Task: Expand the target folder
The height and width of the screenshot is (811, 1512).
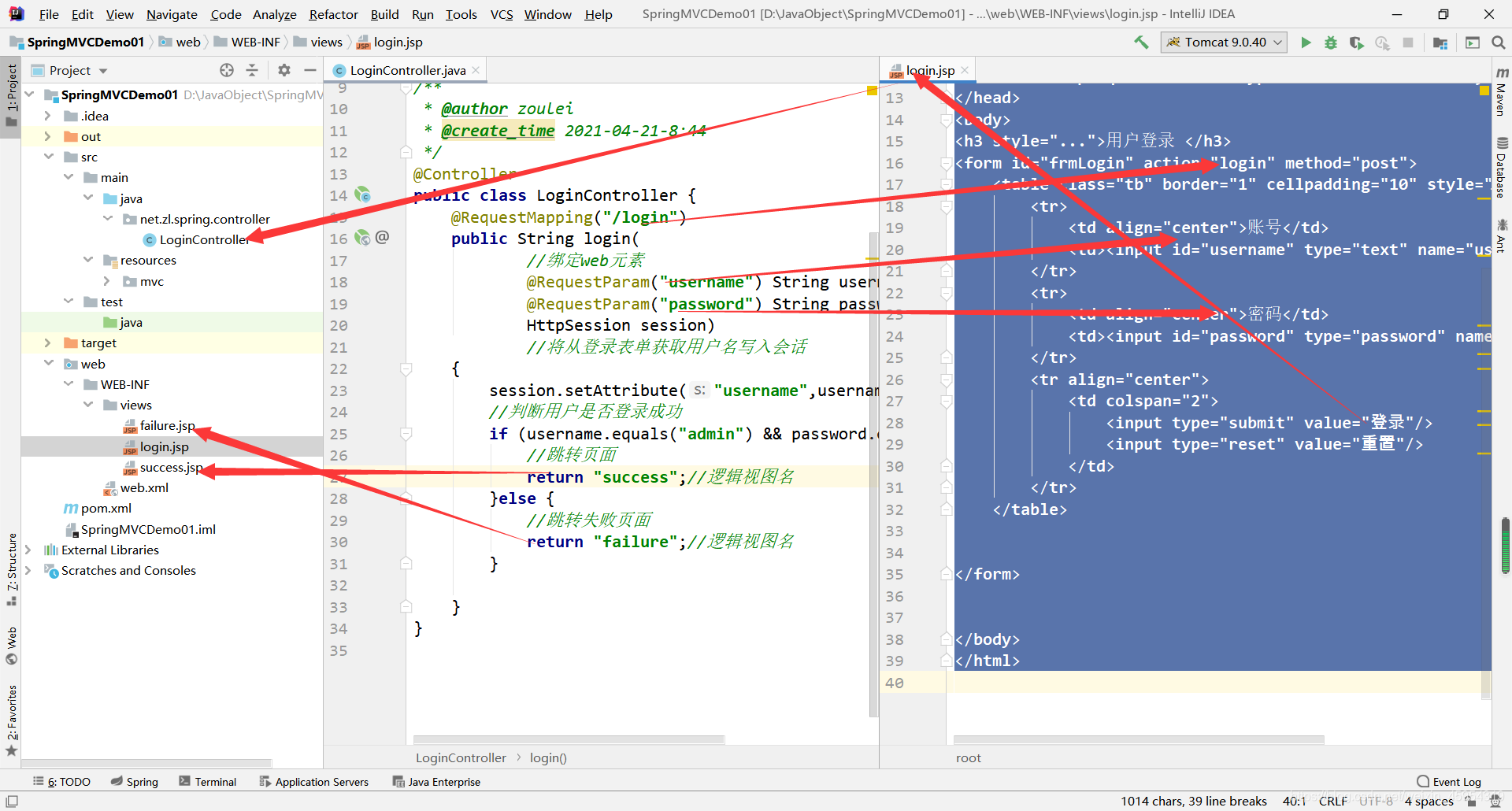Action: tap(48, 343)
